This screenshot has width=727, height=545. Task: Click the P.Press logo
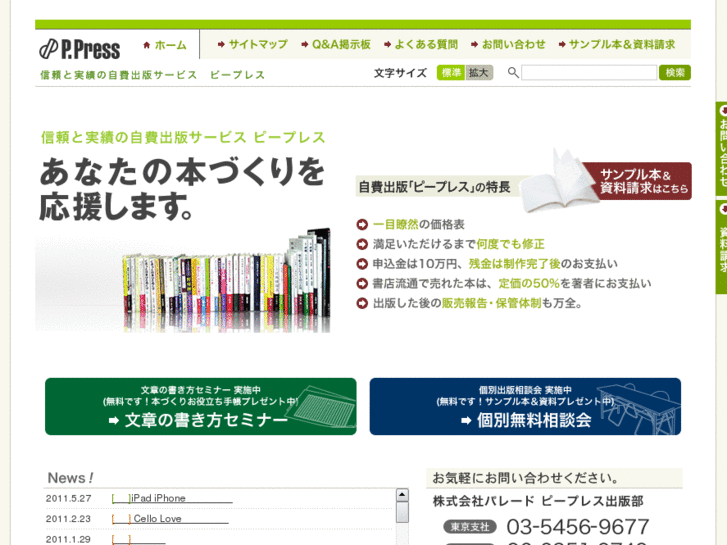coord(79,49)
